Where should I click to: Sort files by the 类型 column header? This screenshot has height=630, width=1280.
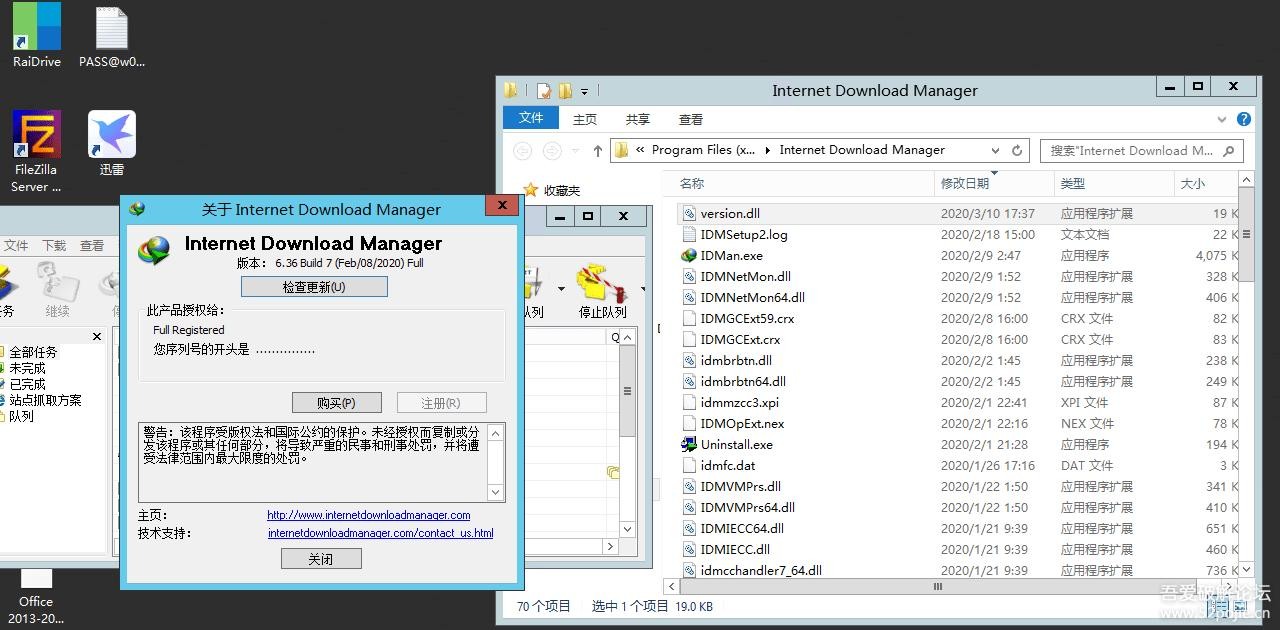tap(1114, 184)
